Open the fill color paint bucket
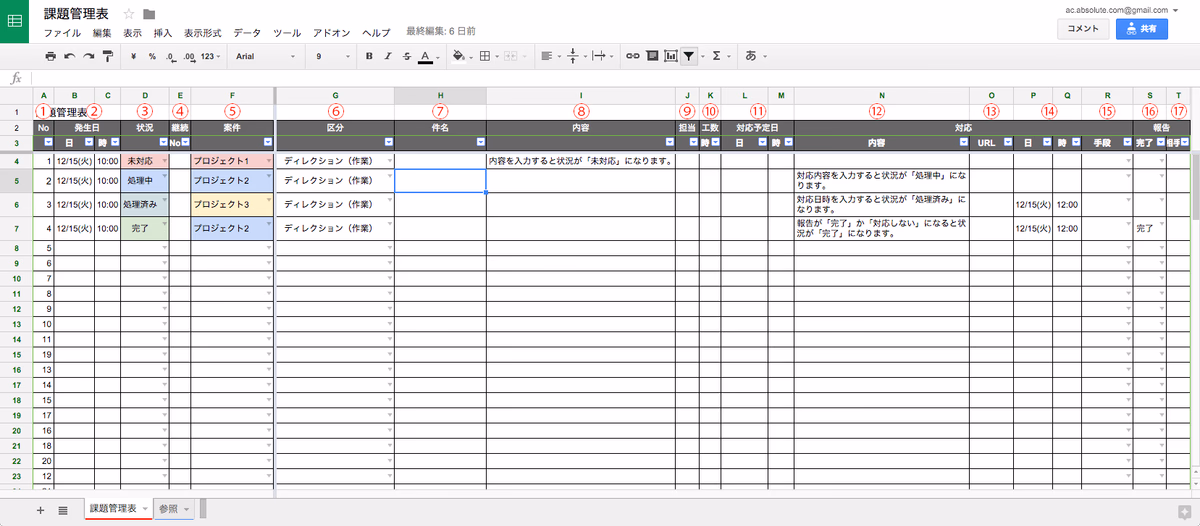 coord(459,57)
